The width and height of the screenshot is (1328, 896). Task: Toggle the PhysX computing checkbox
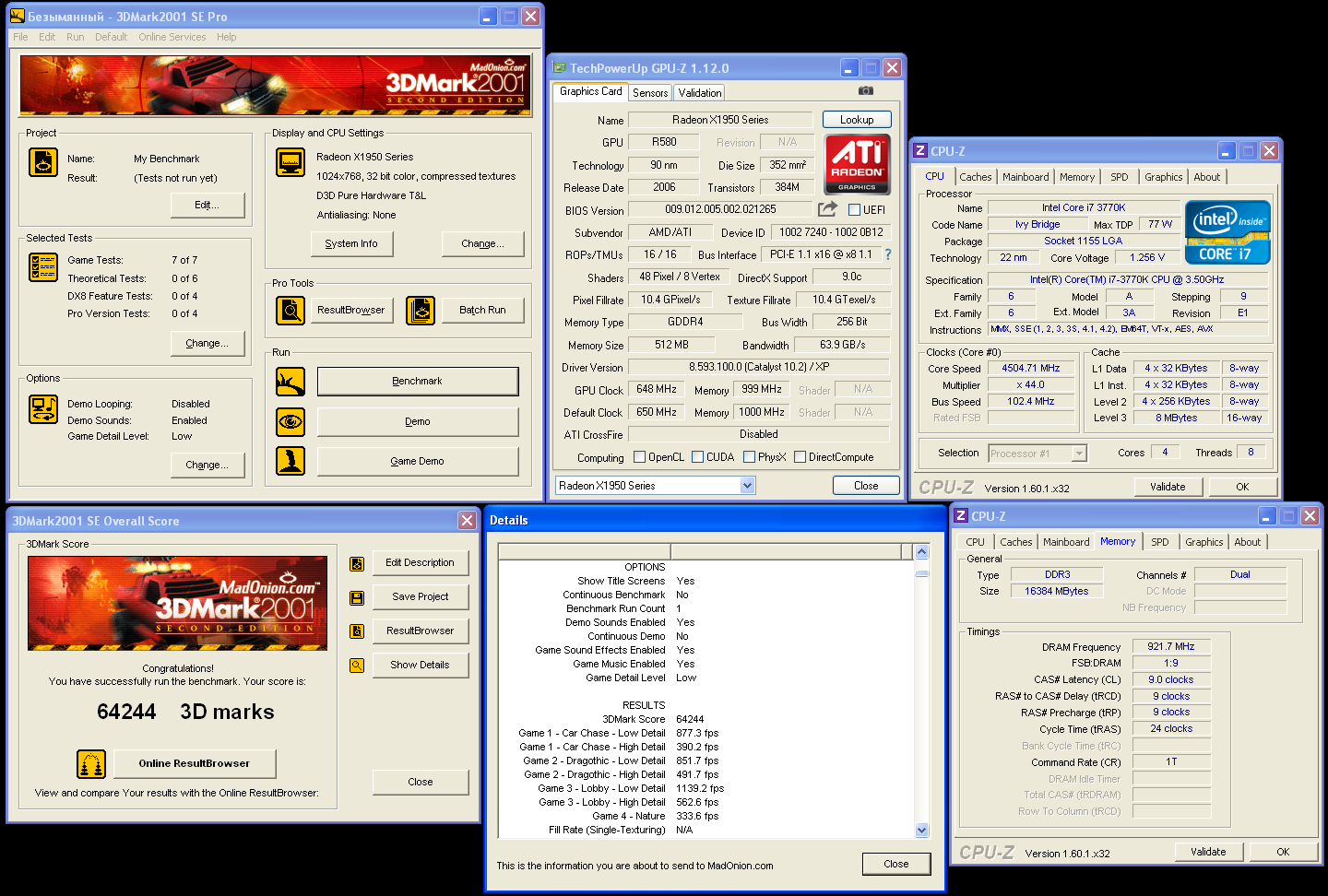coord(749,457)
